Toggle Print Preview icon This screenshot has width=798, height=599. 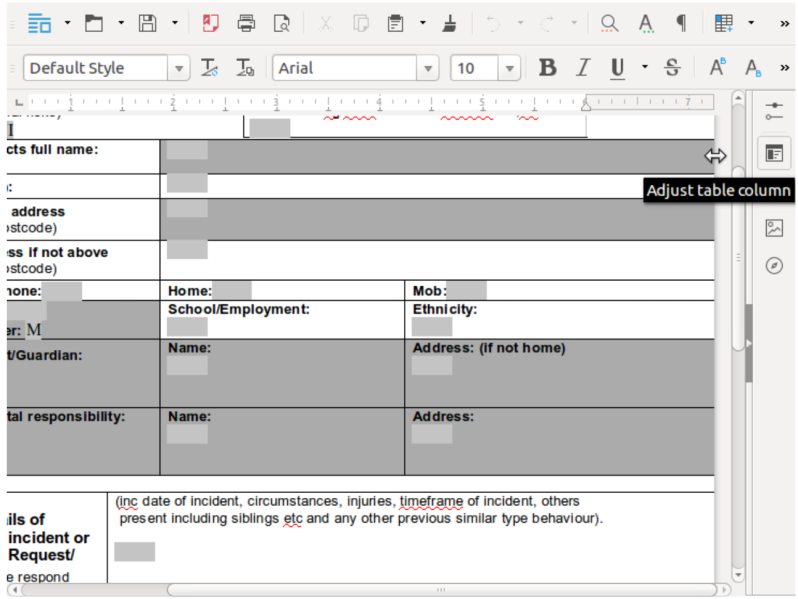(x=281, y=23)
